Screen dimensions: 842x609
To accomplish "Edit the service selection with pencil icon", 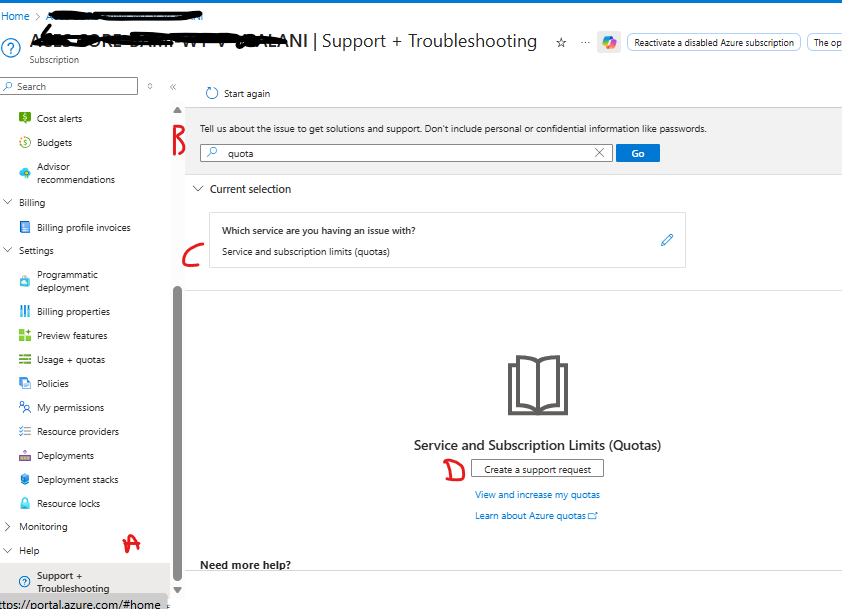I will (x=667, y=240).
